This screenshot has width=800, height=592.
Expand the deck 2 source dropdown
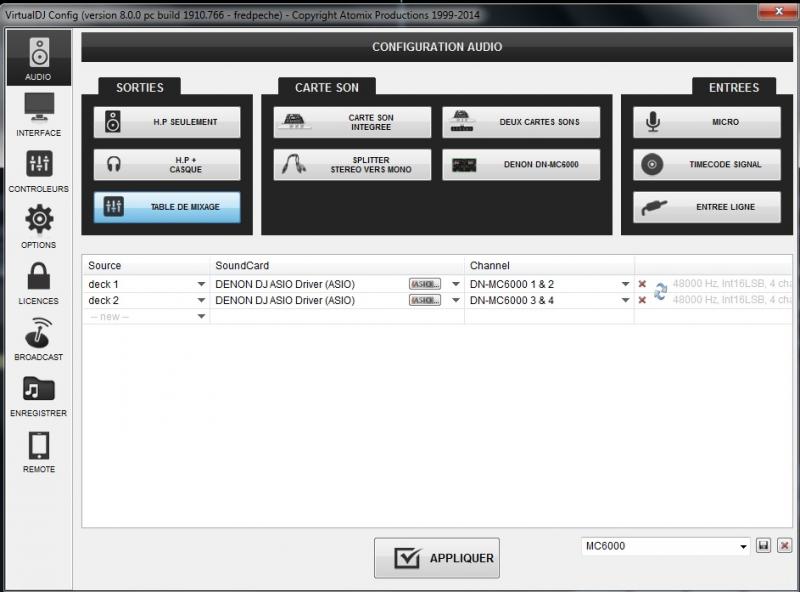pyautogui.click(x=201, y=300)
